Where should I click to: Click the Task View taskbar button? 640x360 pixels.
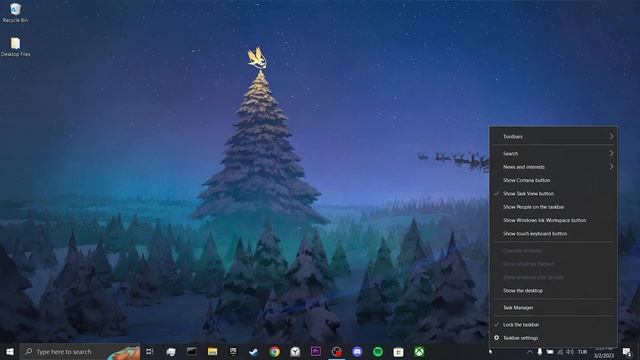(x=150, y=351)
